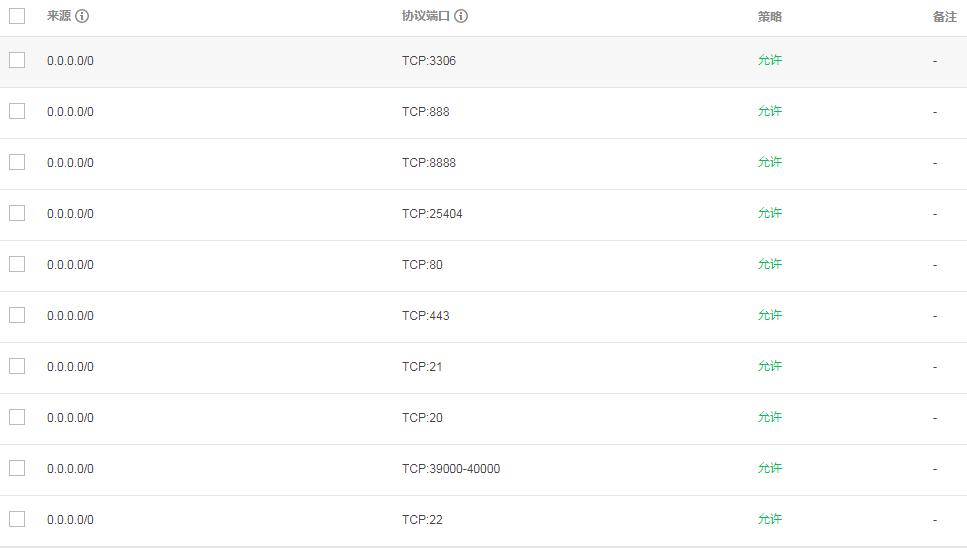The height and width of the screenshot is (549, 967).
Task: Tick the TCP:22 rule checkbox
Action: point(17,519)
